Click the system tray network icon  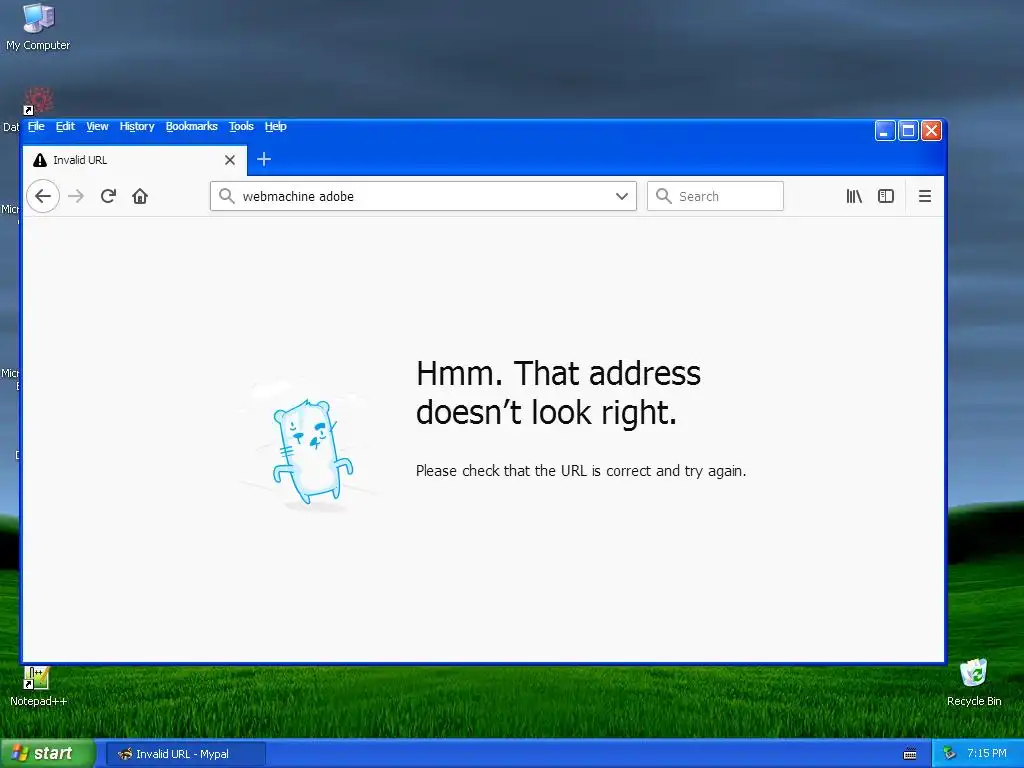pyautogui.click(x=950, y=754)
